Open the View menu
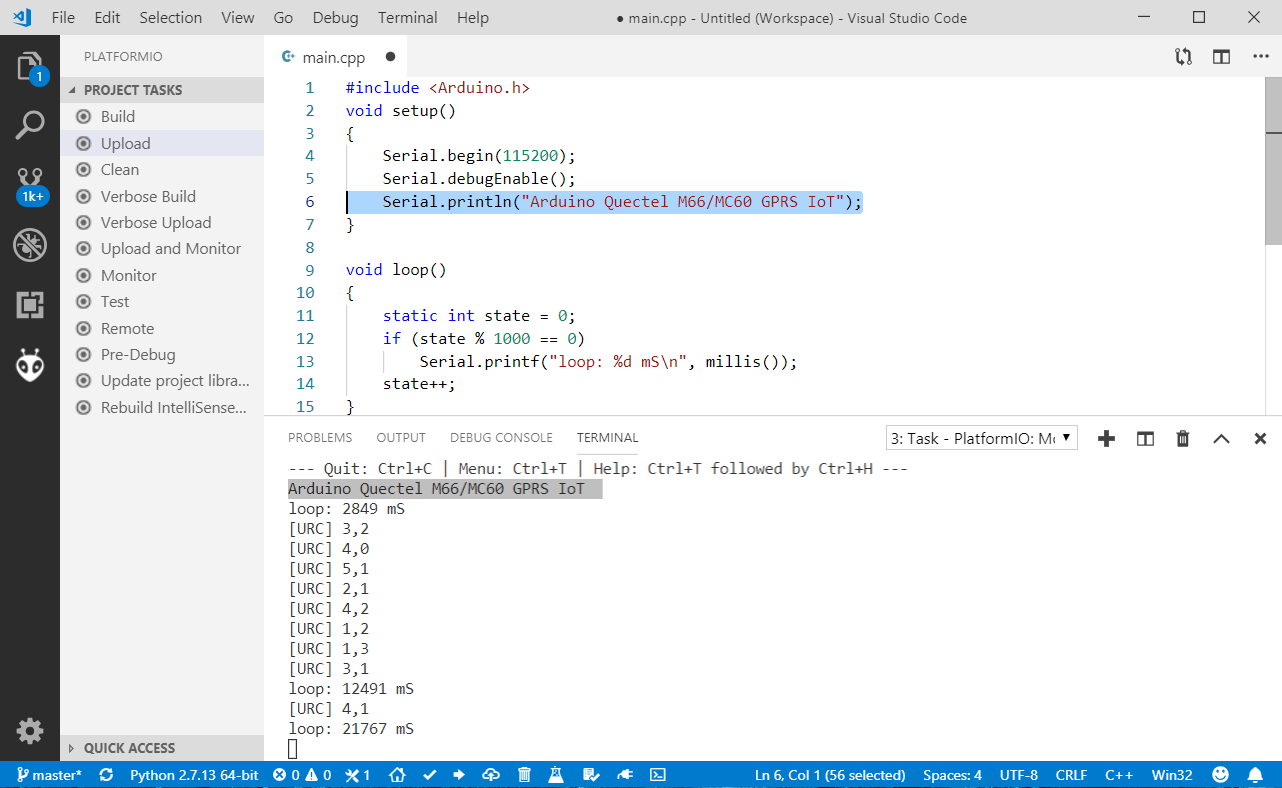The width and height of the screenshot is (1282, 788). click(238, 17)
